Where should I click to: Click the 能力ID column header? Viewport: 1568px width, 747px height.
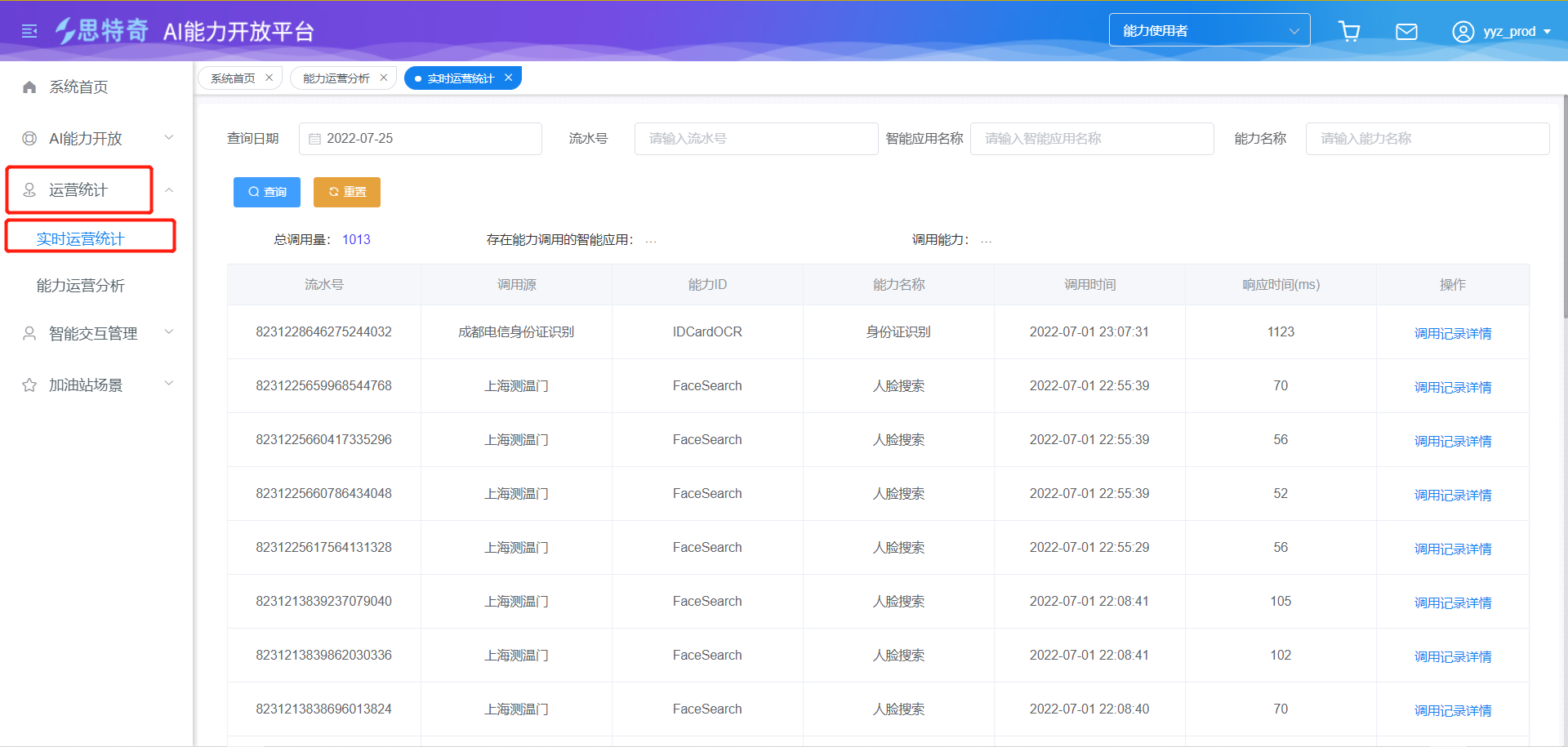point(707,285)
